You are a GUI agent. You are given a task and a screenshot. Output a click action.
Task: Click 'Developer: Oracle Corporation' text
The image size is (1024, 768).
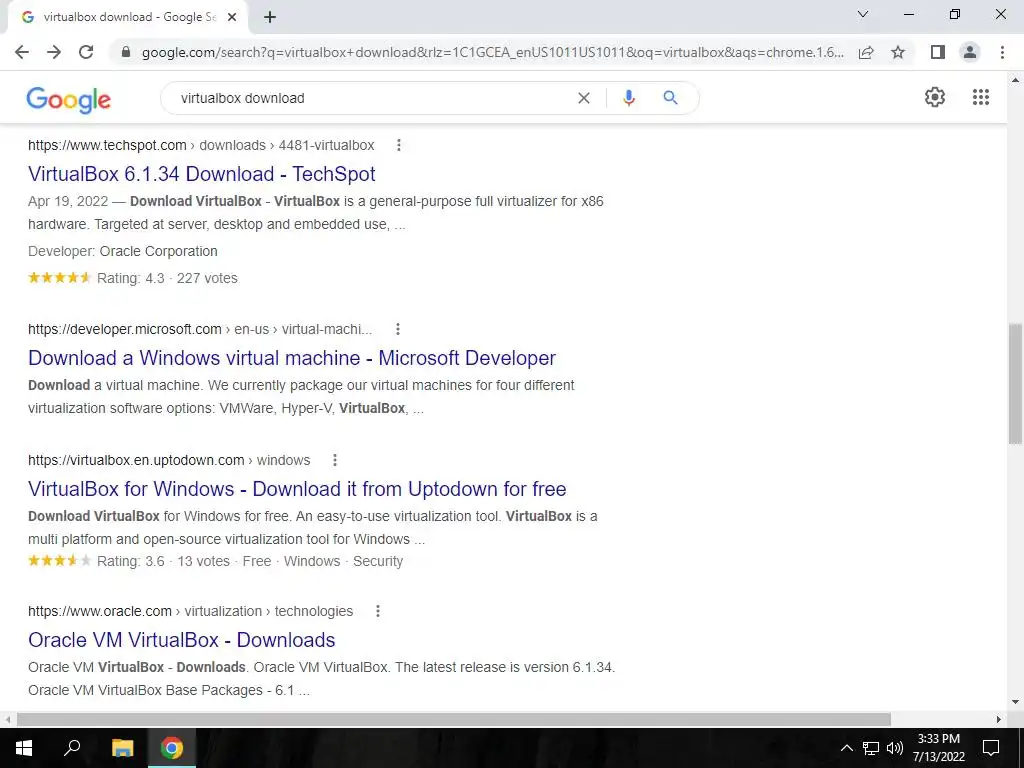pyautogui.click(x=123, y=251)
